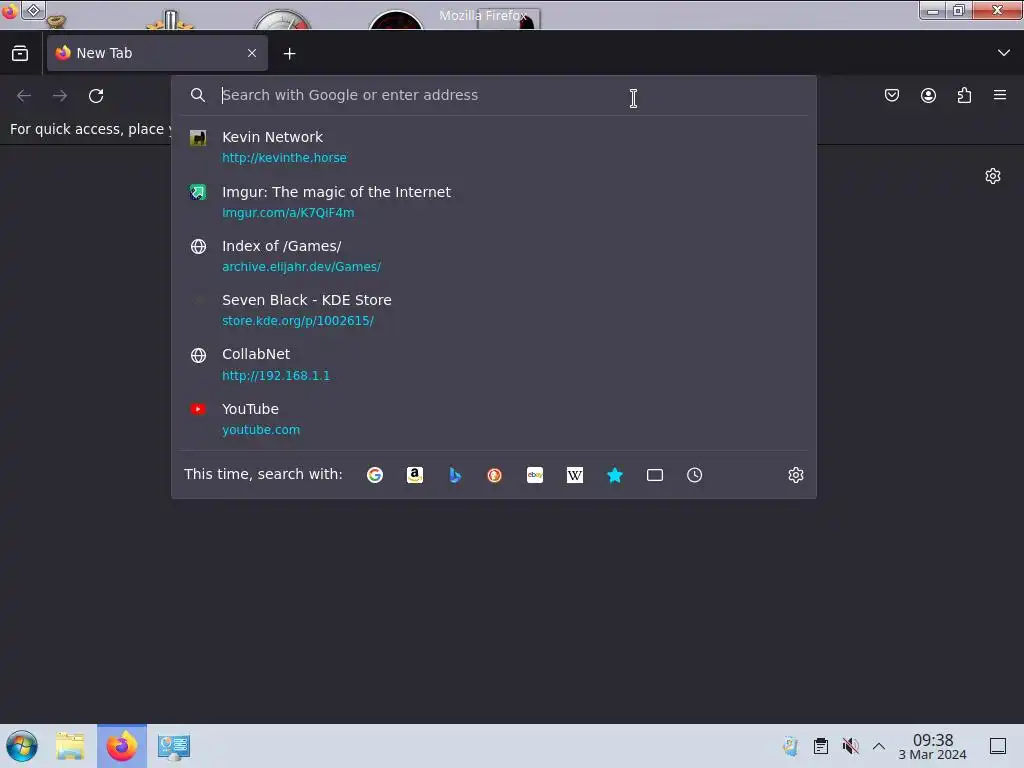Select the New Tab tab
The height and width of the screenshot is (768, 1024).
pyautogui.click(x=157, y=53)
